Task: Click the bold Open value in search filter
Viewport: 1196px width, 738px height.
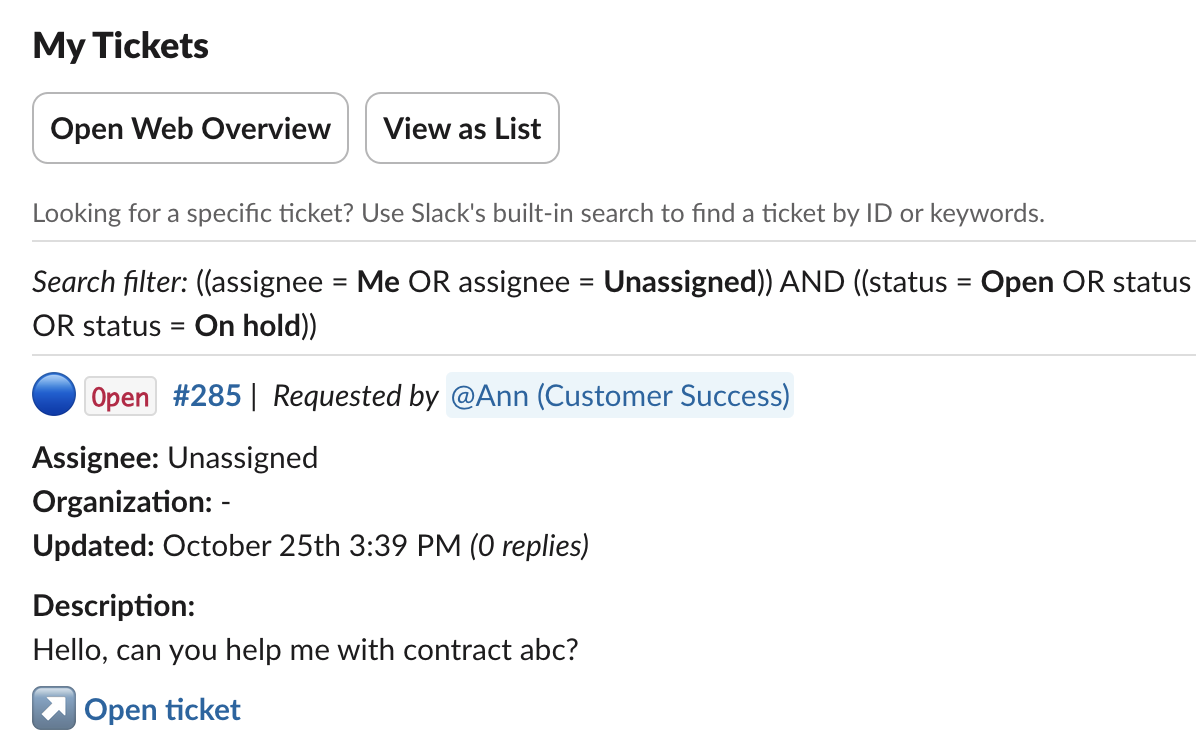Action: click(1017, 282)
